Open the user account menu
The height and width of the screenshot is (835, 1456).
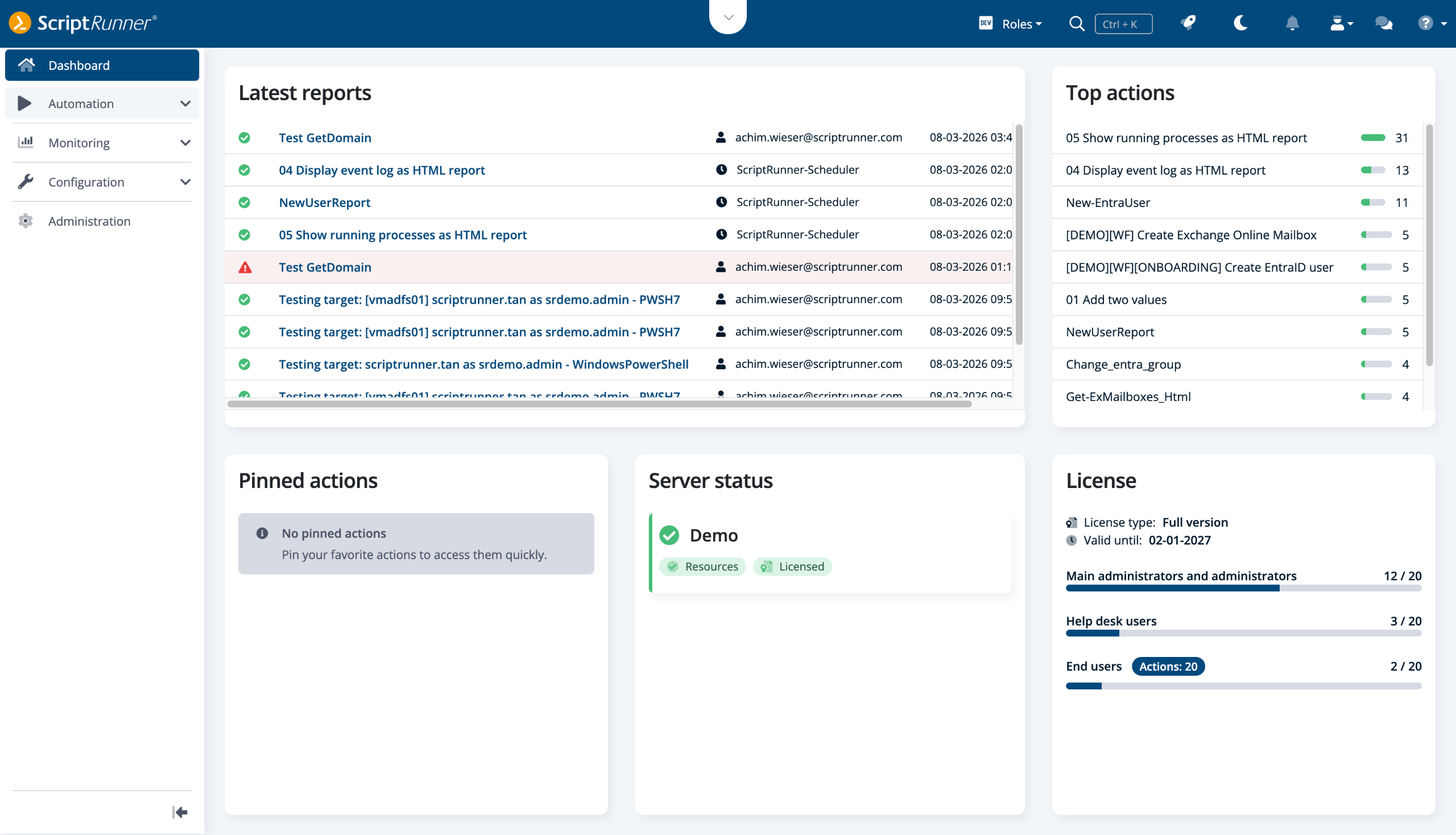(x=1341, y=23)
